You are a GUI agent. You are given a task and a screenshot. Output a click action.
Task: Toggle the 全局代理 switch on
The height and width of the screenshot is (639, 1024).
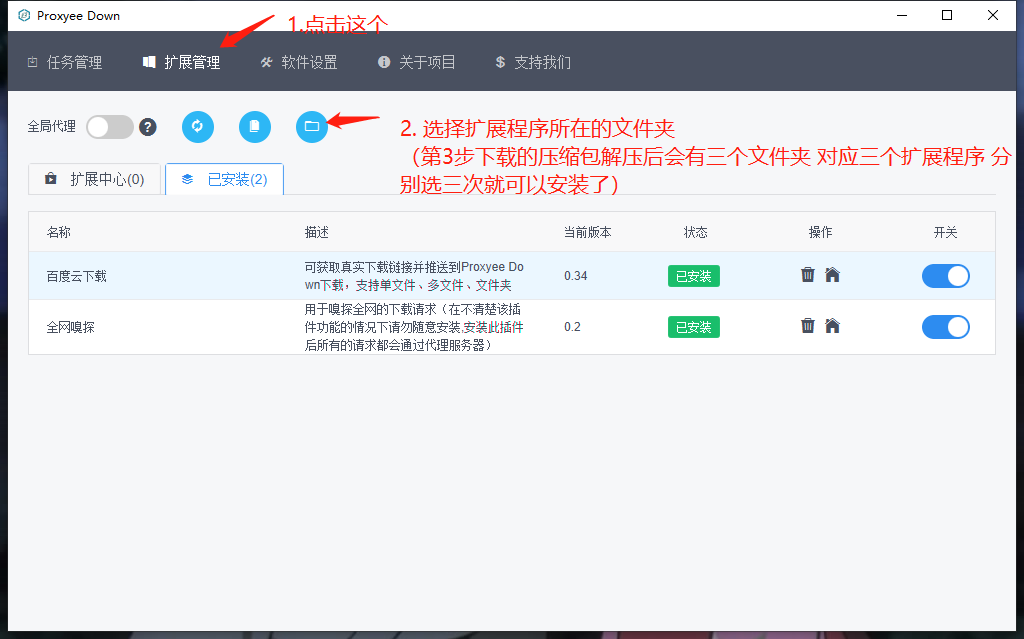click(x=107, y=127)
